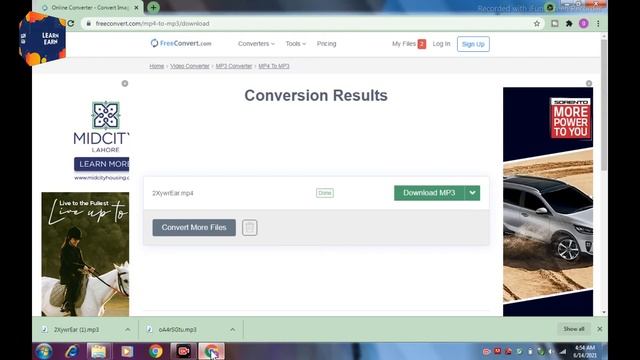Click the Done status badge
640x360 pixels.
325,193
